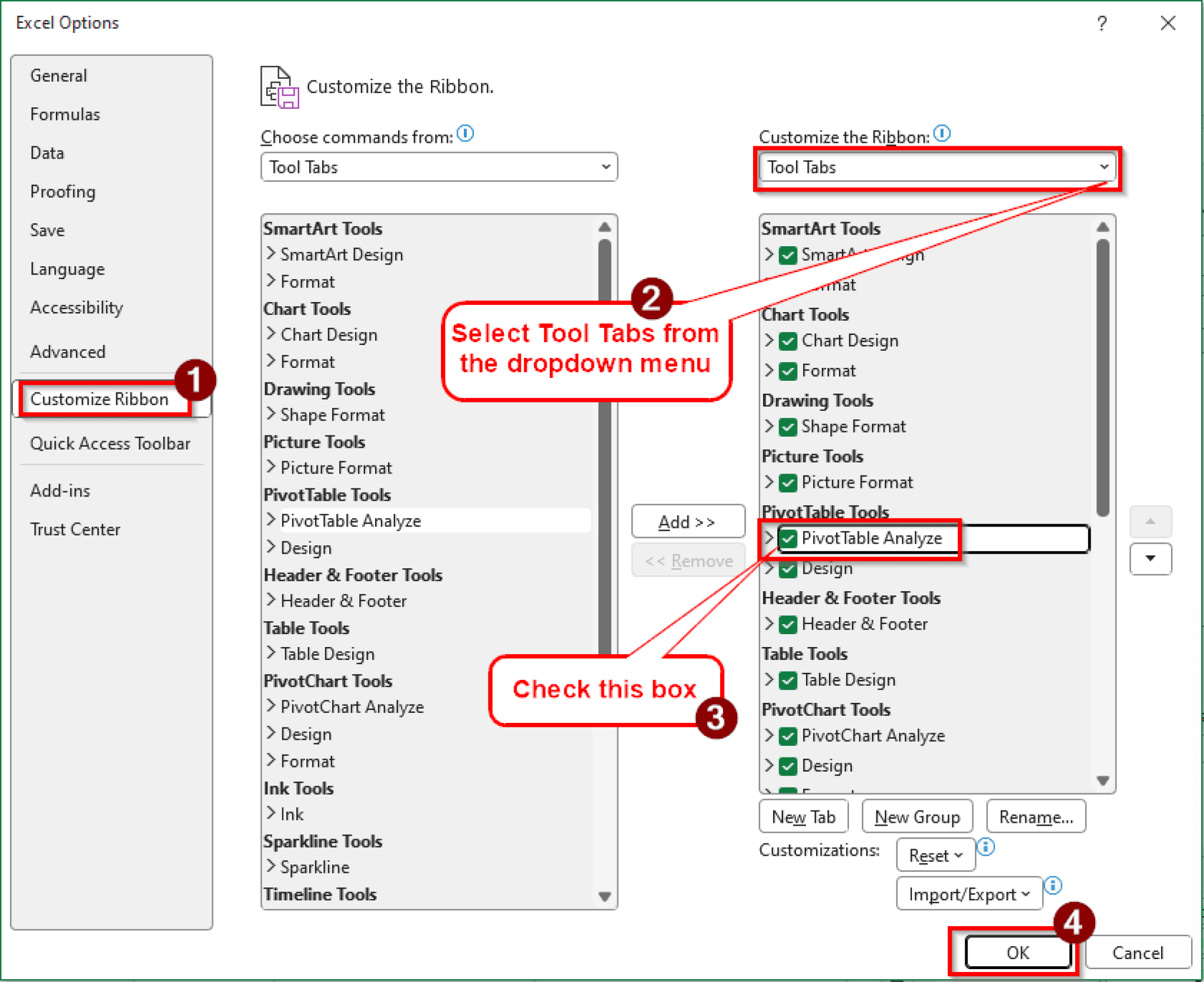The width and height of the screenshot is (1204, 982).
Task: Create a new group with New Group
Action: point(917,816)
